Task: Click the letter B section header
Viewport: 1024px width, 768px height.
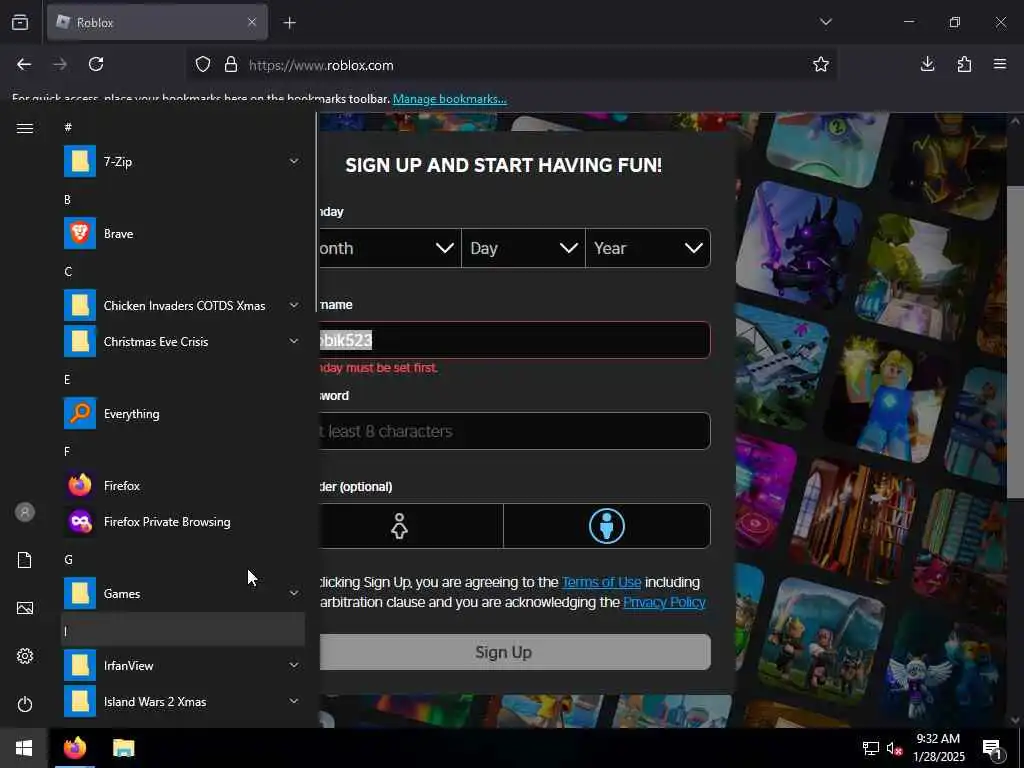Action: tap(183, 200)
